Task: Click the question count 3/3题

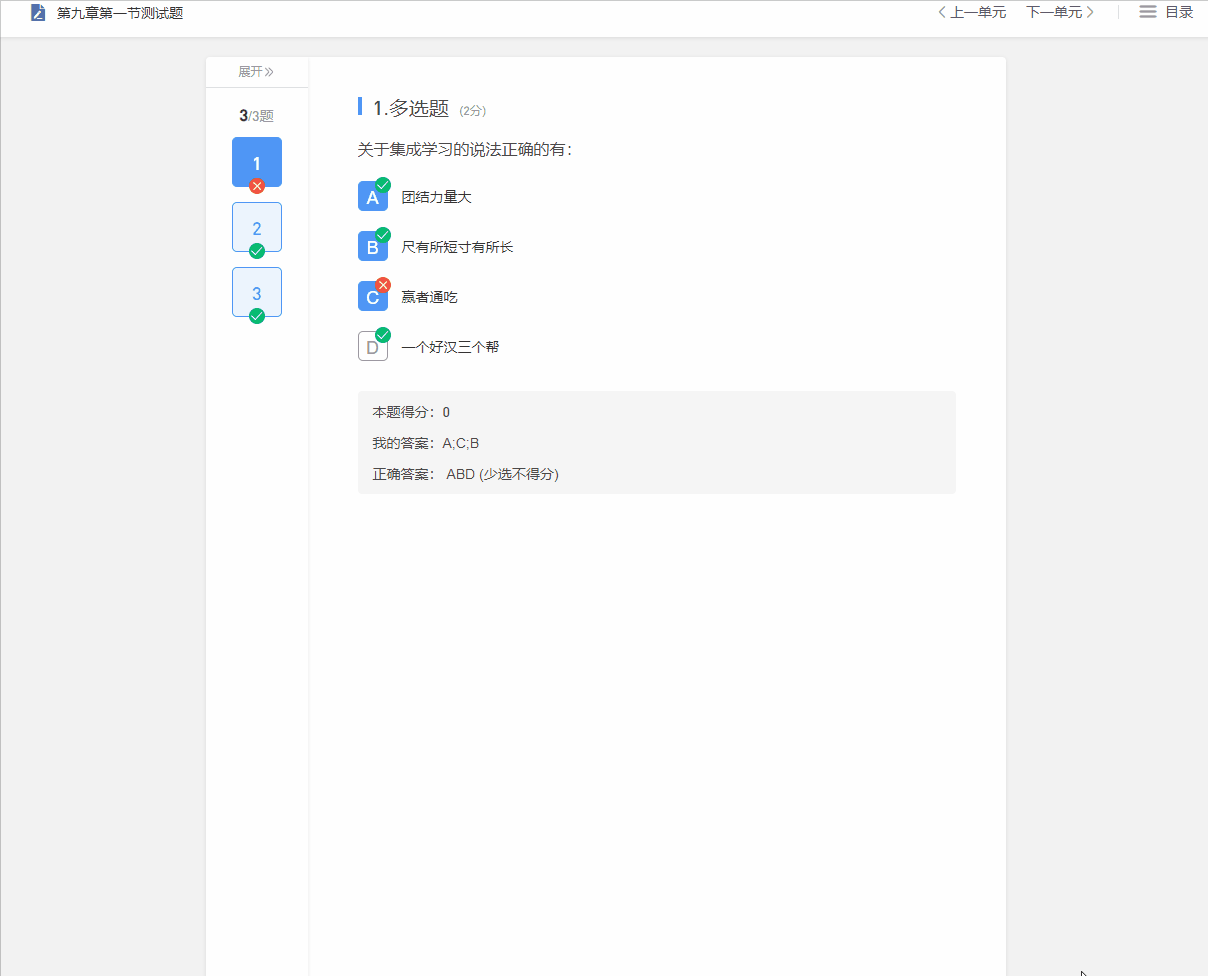Action: [x=256, y=116]
